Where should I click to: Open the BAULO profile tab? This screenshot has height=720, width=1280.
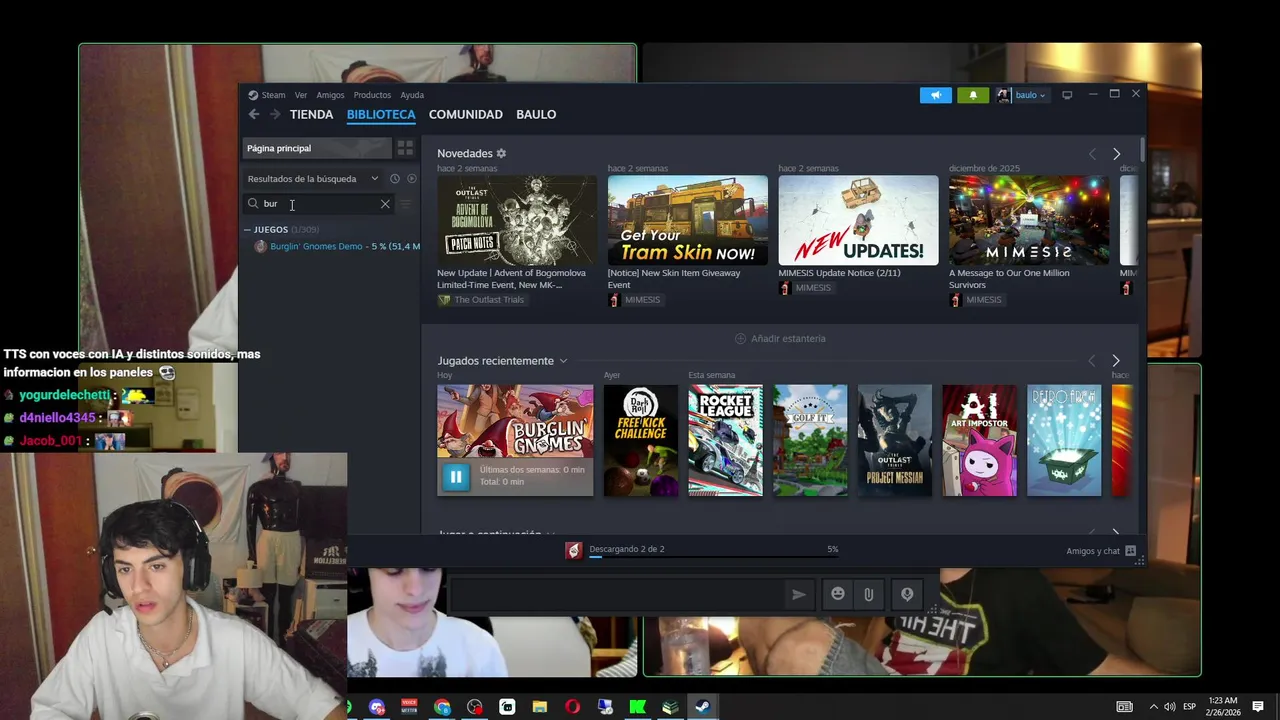[x=536, y=114]
